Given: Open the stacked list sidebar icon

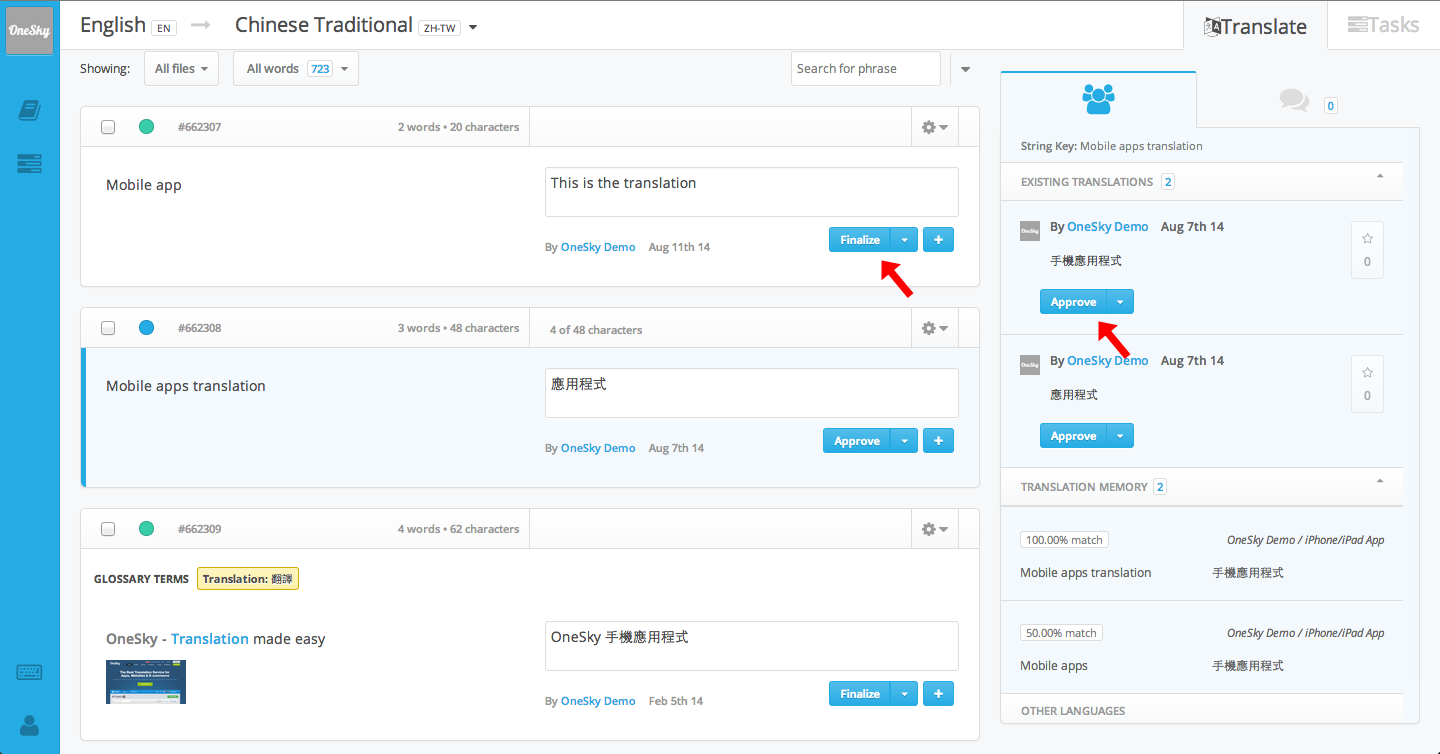Looking at the screenshot, I should pos(30,164).
